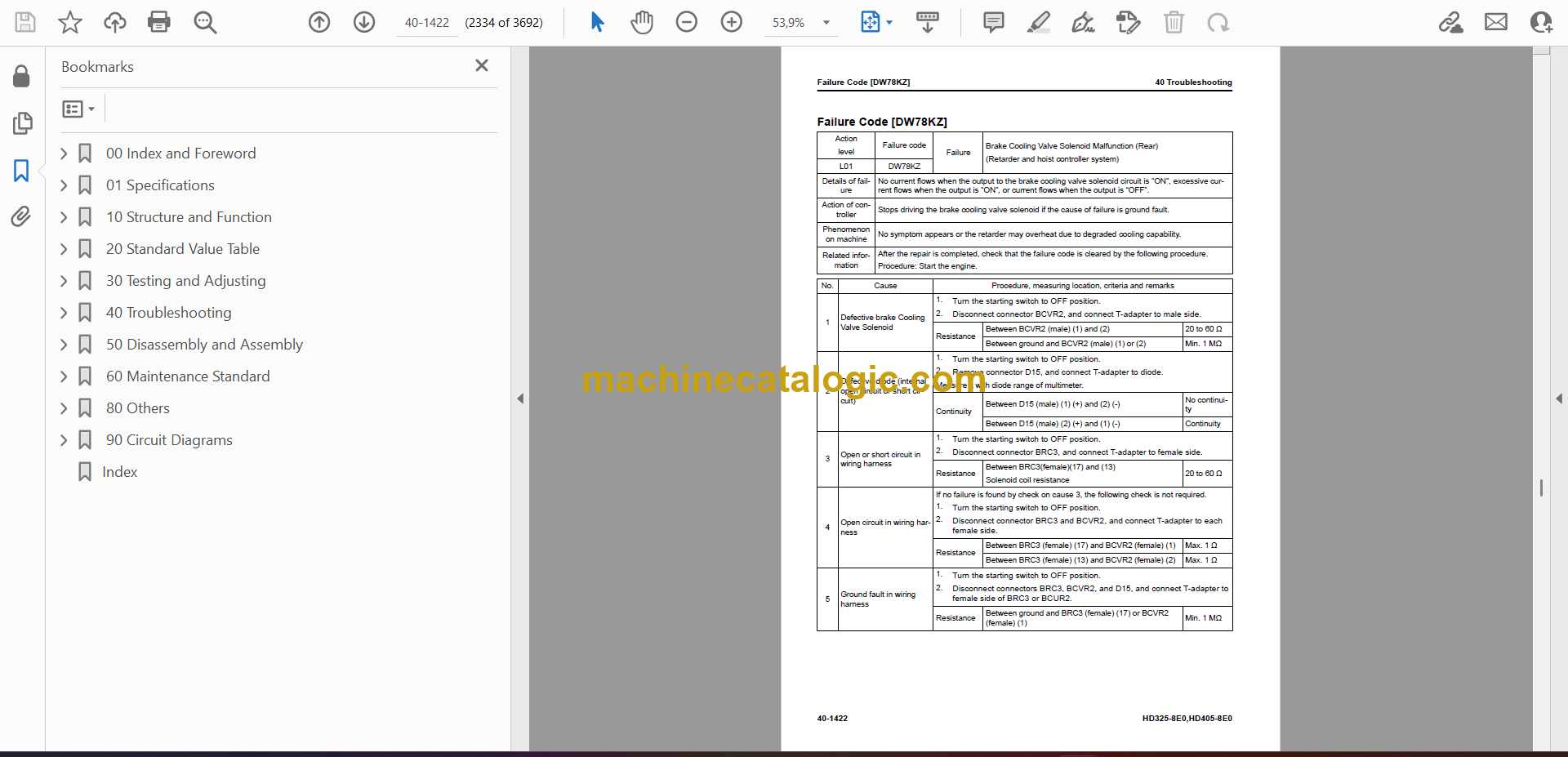Go to next page arrow

coord(364,22)
